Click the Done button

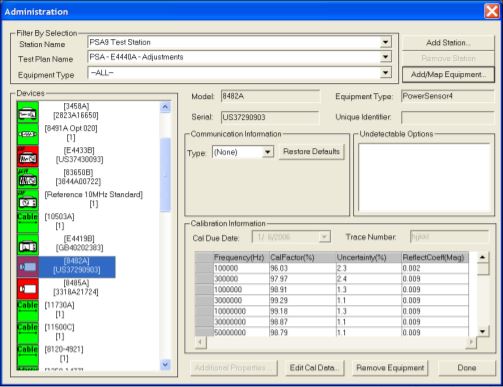[467, 368]
